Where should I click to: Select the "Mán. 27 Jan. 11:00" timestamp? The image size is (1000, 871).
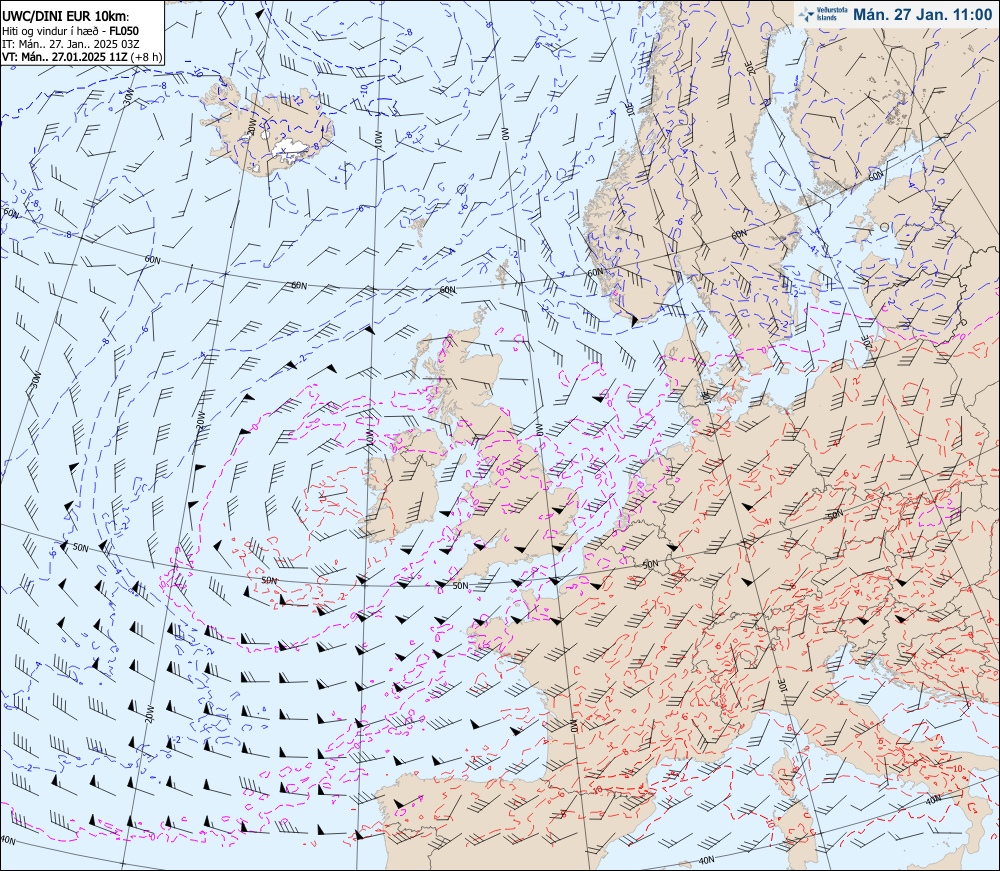coord(922,15)
